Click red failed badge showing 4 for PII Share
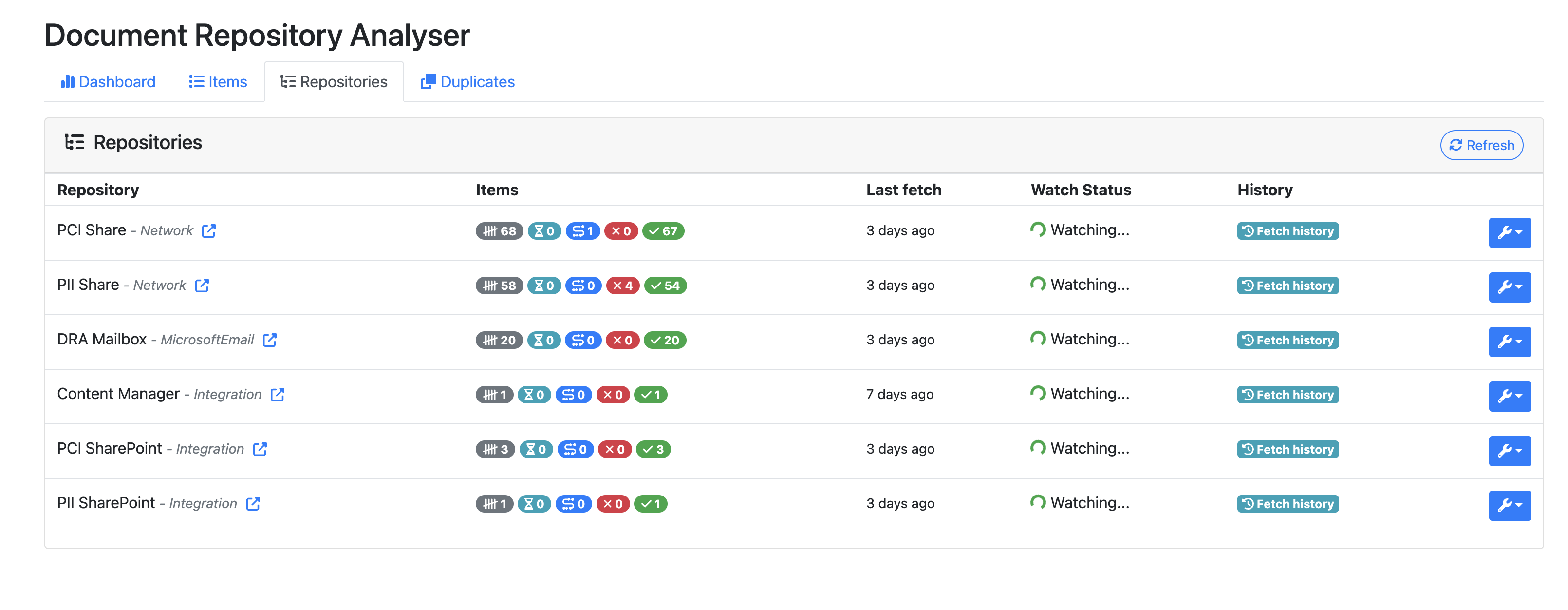The width and height of the screenshot is (1568, 610). coord(622,286)
